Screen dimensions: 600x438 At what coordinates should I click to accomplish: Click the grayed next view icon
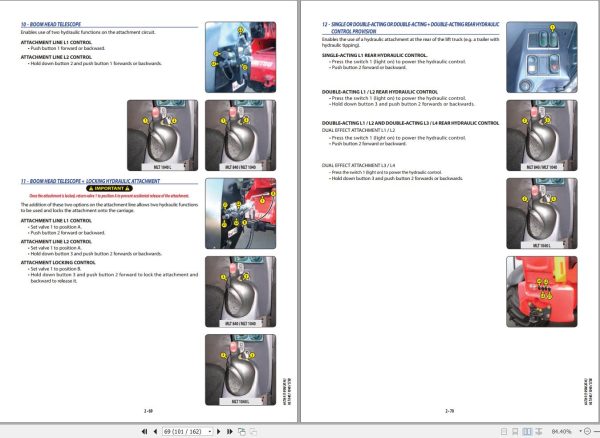coord(253,431)
